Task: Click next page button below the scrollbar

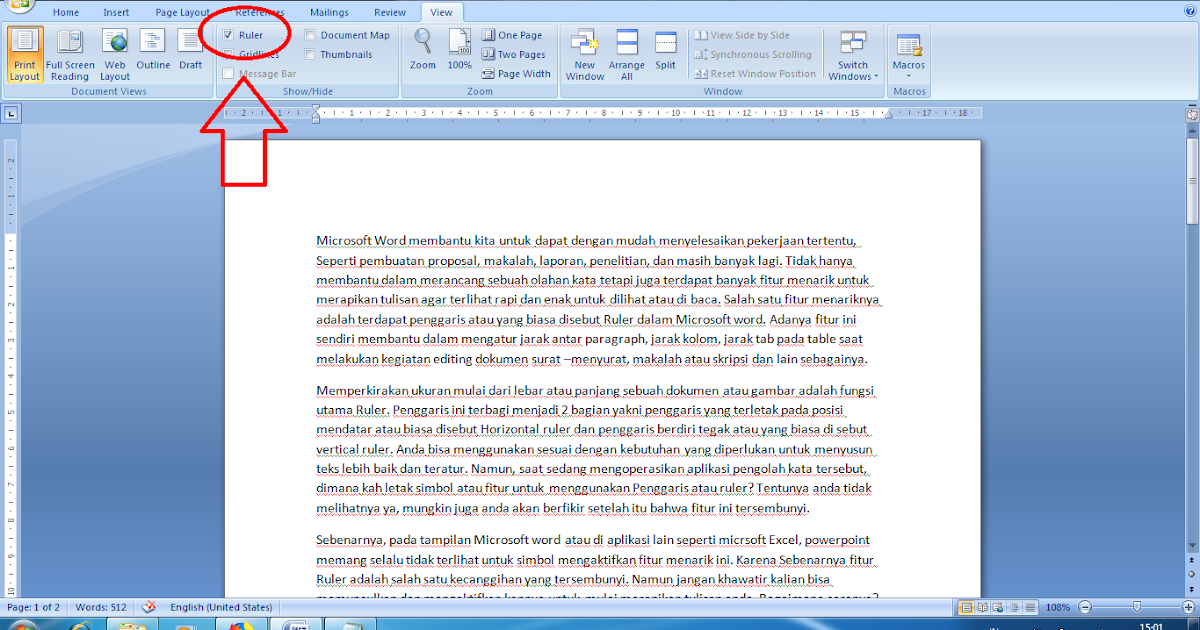Action: click(x=1192, y=588)
